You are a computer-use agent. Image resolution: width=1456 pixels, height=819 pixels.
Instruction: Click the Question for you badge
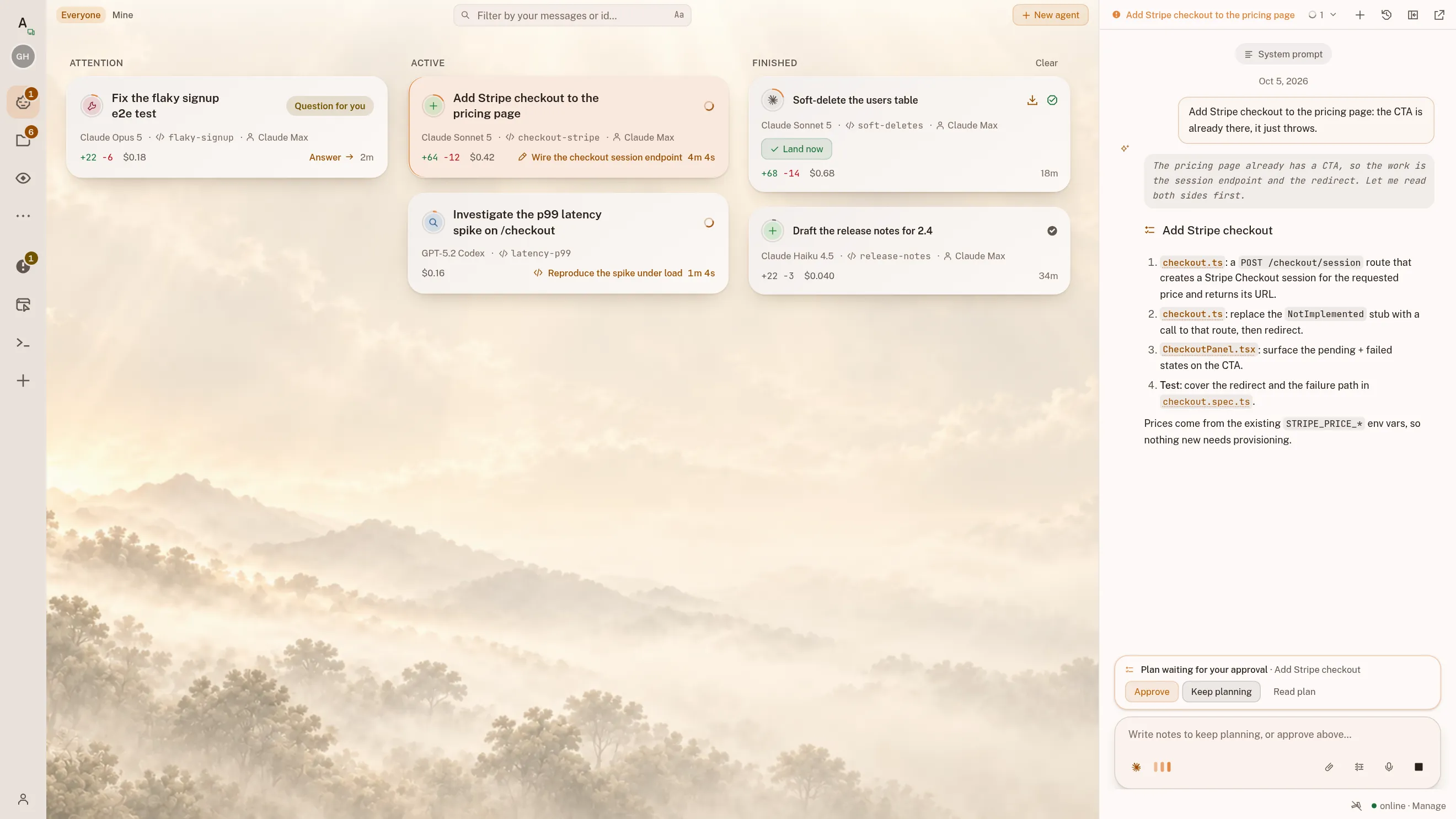(329, 106)
